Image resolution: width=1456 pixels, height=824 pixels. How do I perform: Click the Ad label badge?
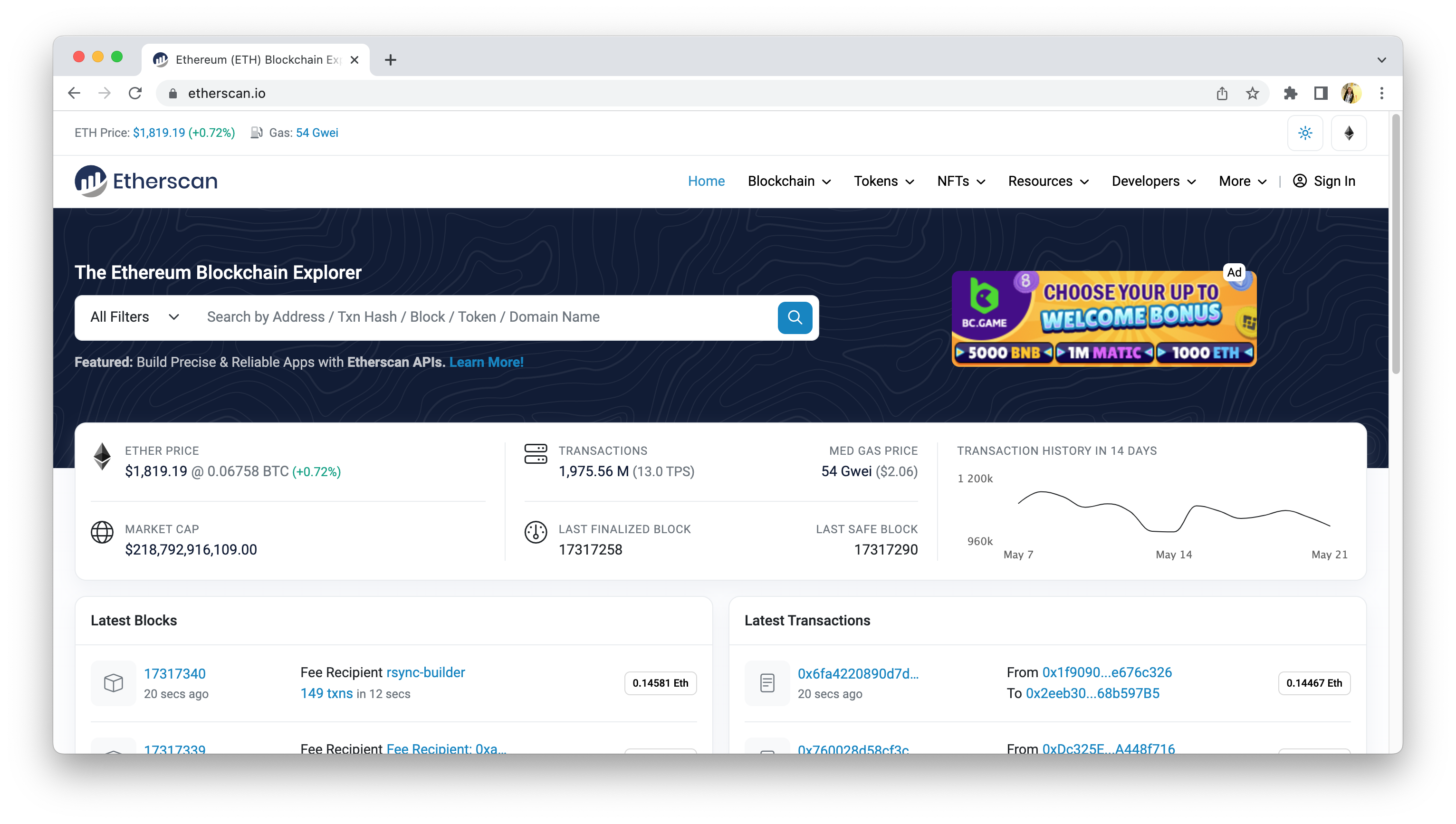[x=1234, y=272]
